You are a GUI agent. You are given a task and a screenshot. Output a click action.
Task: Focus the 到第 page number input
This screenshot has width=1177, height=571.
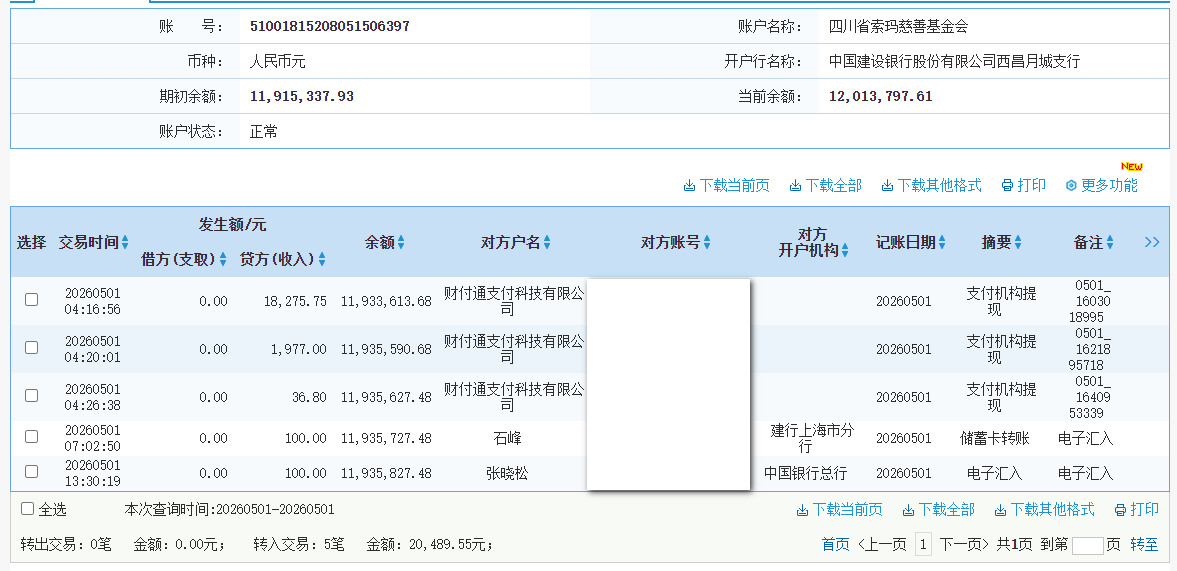(x=1088, y=545)
